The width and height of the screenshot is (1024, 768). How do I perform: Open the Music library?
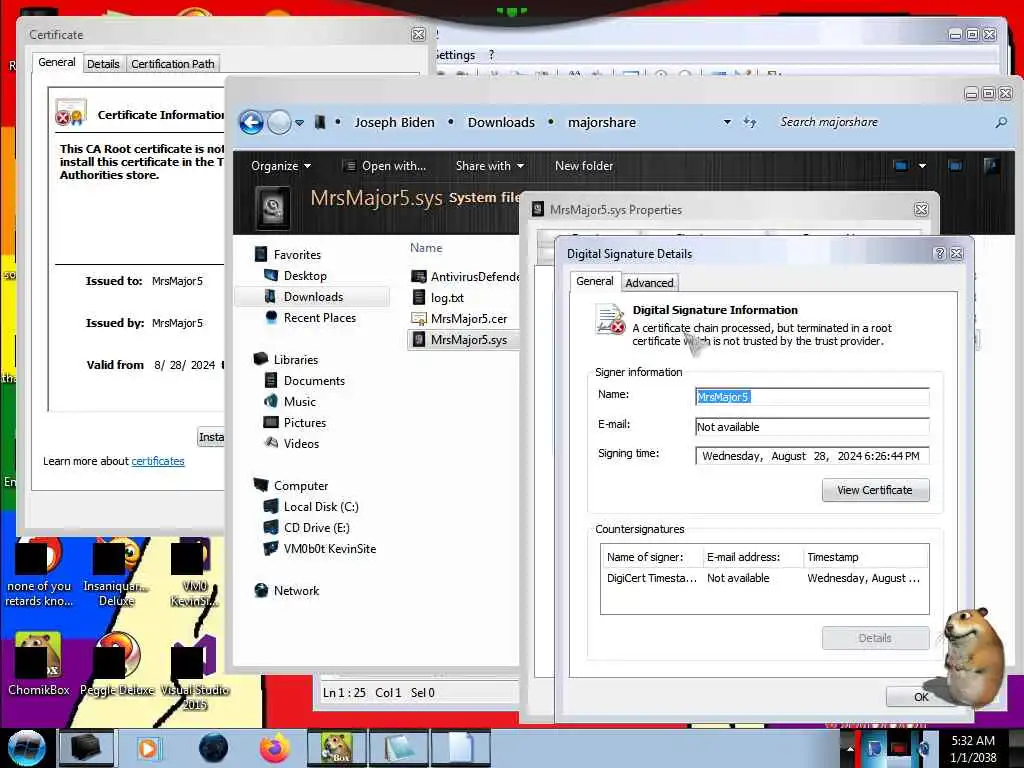(x=299, y=402)
